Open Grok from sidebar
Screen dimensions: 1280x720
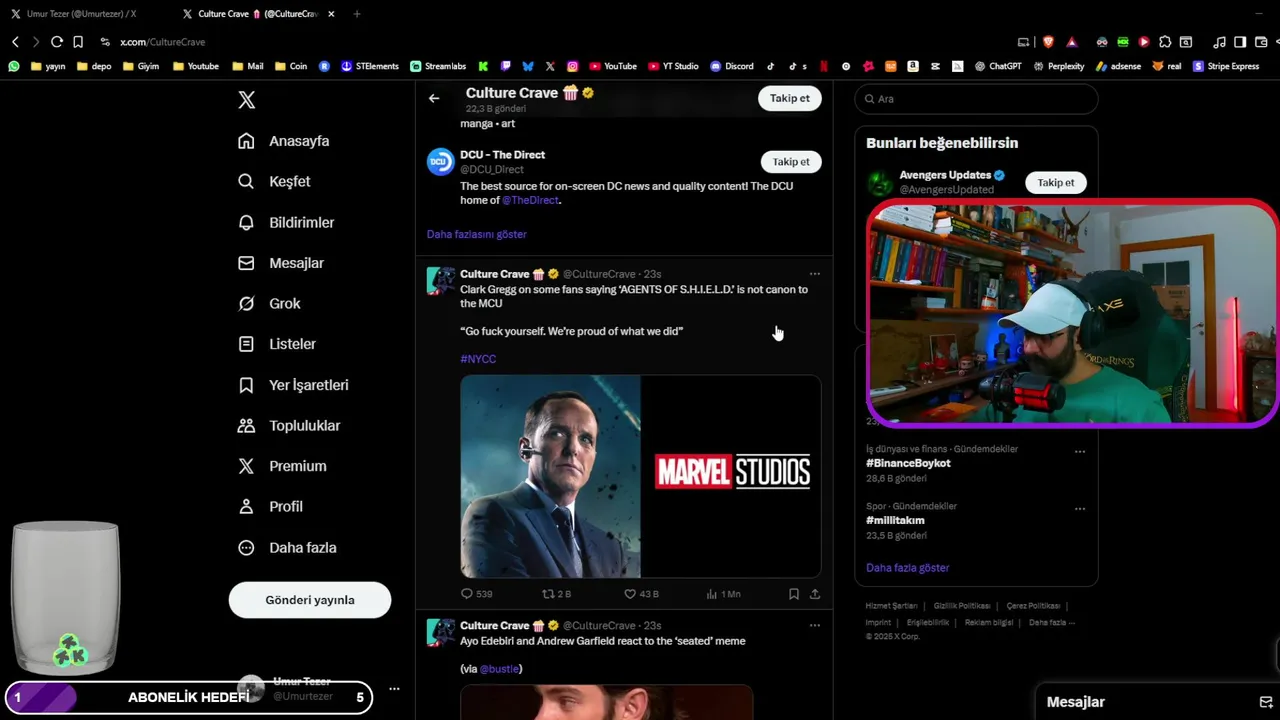[x=269, y=303]
